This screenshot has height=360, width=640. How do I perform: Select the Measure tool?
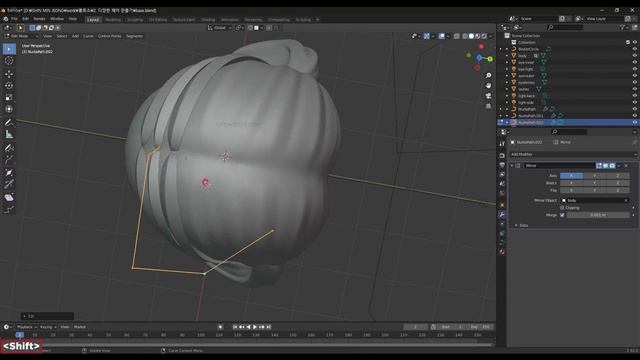(9, 134)
